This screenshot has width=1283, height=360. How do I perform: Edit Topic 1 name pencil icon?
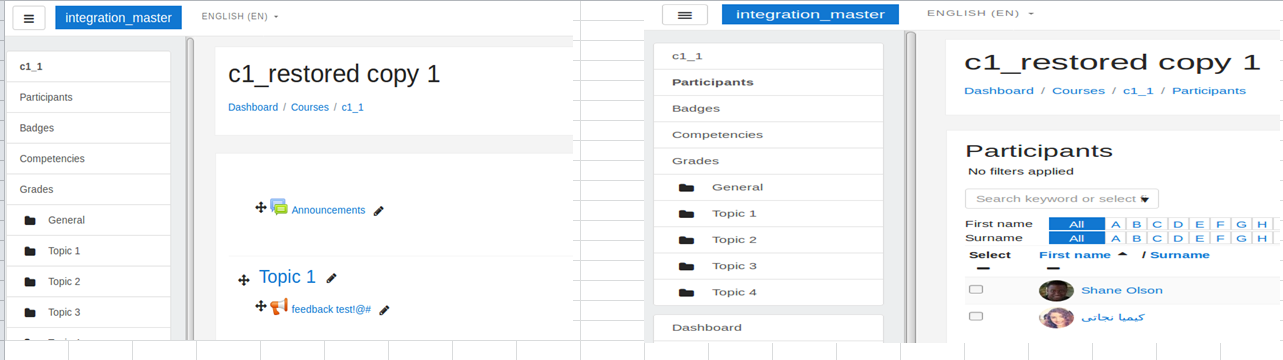point(331,278)
